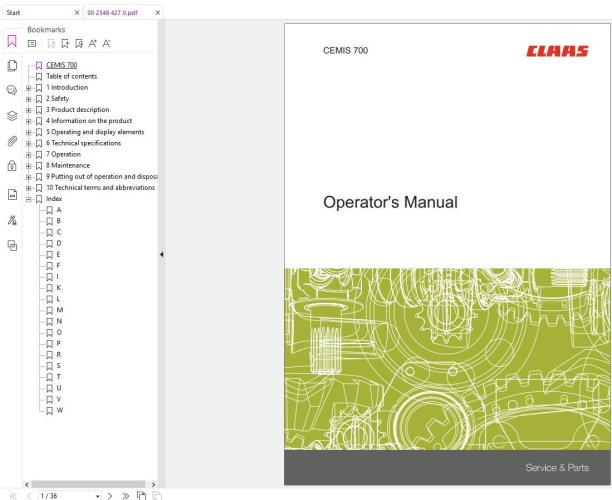Open Index entry K
This screenshot has height=500, width=612.
click(x=59, y=288)
